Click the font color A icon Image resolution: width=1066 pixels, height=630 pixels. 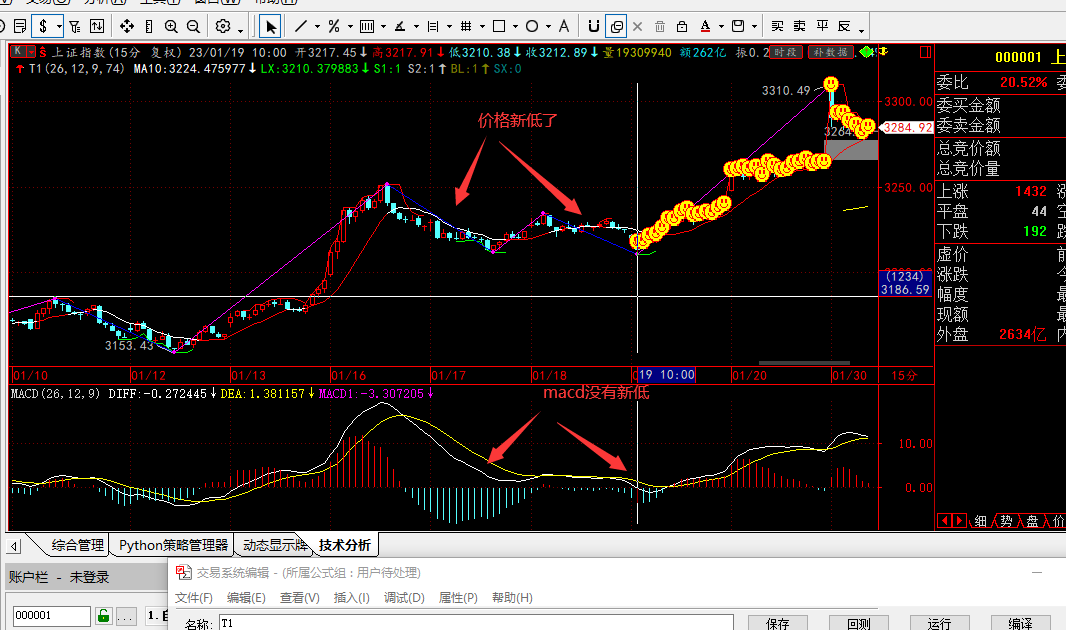pos(705,27)
